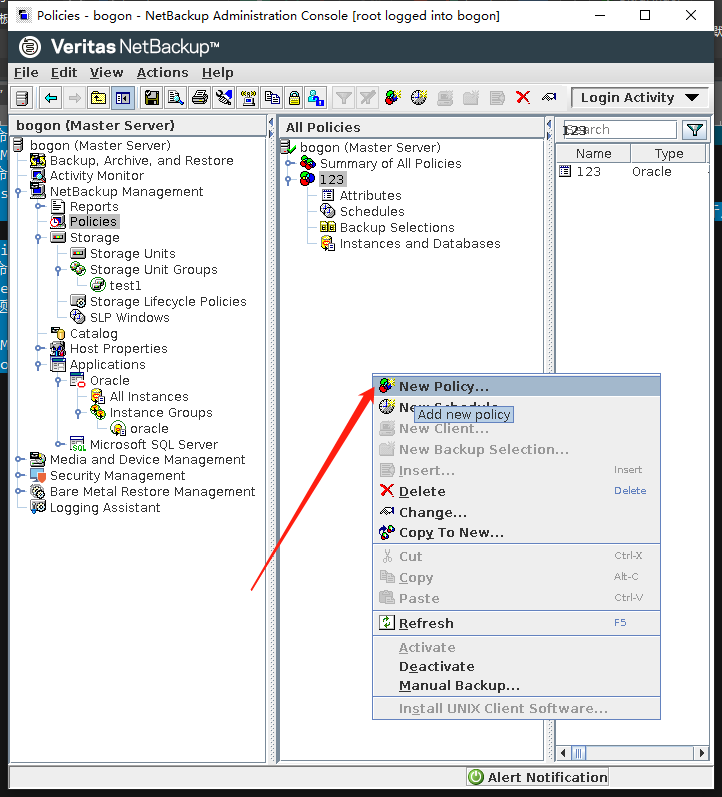Image resolution: width=722 pixels, height=797 pixels.
Task: Collapse the Applications tree node
Action: click(x=38, y=364)
